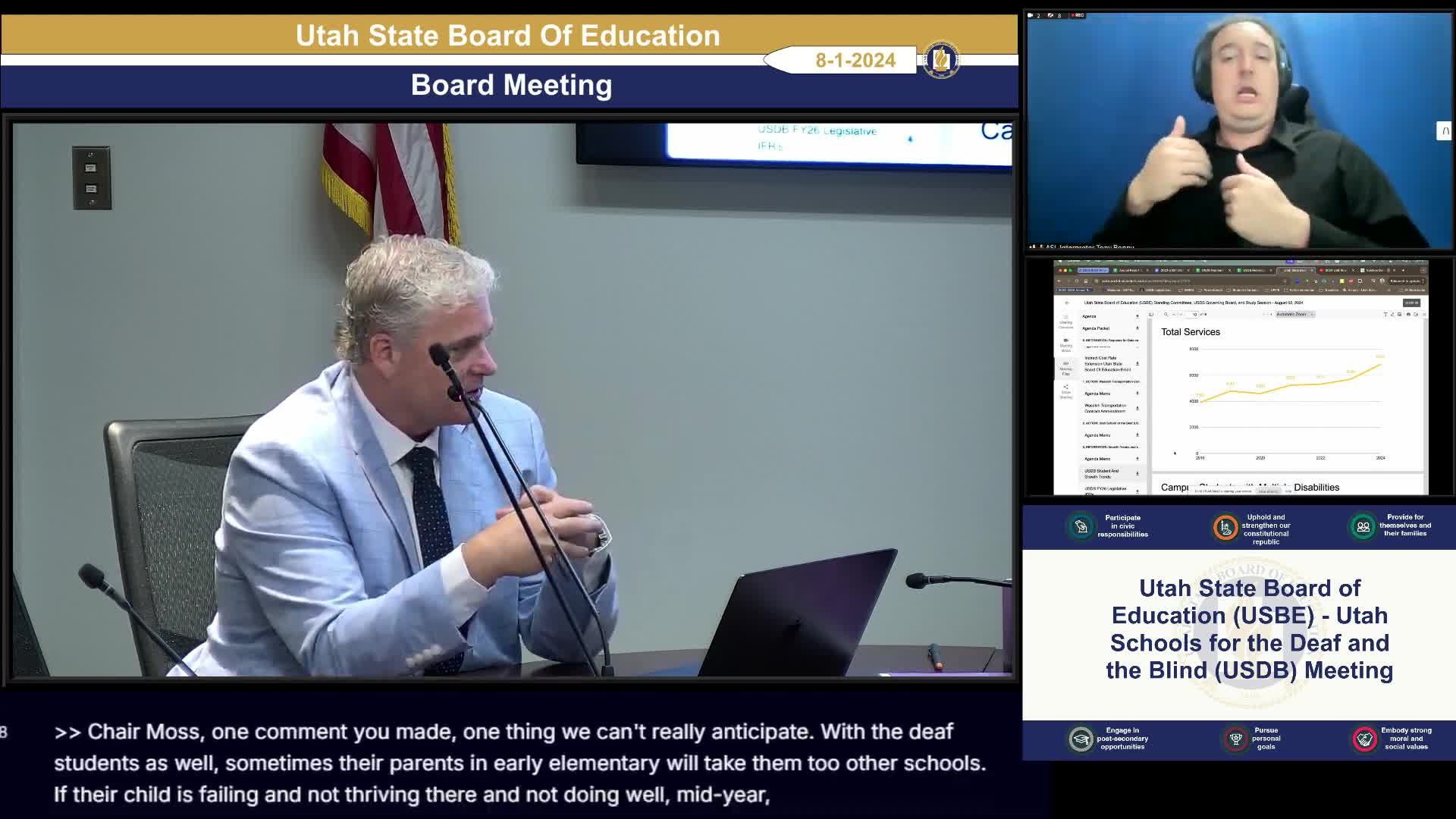Select the draw tool in the PDF toolbar

[1392, 314]
